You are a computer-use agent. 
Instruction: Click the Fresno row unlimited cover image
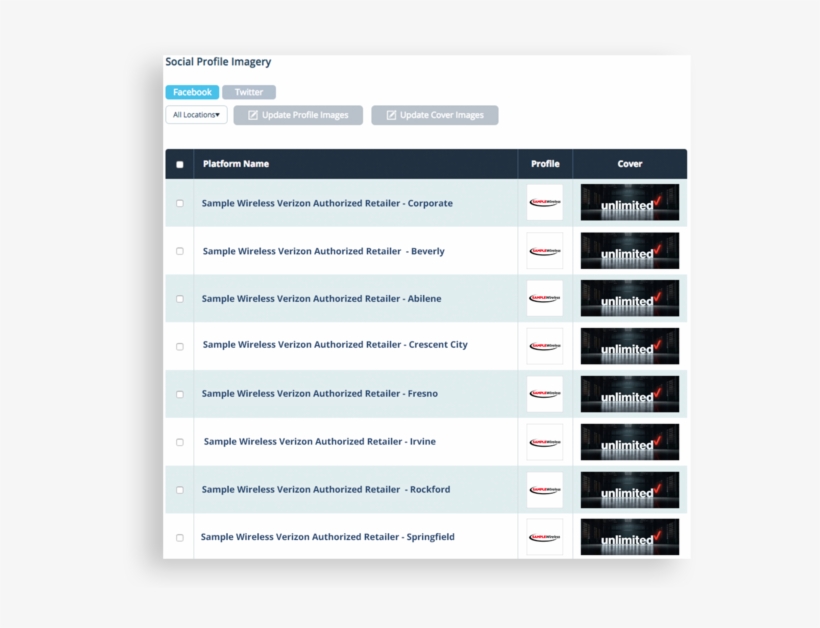click(x=630, y=394)
